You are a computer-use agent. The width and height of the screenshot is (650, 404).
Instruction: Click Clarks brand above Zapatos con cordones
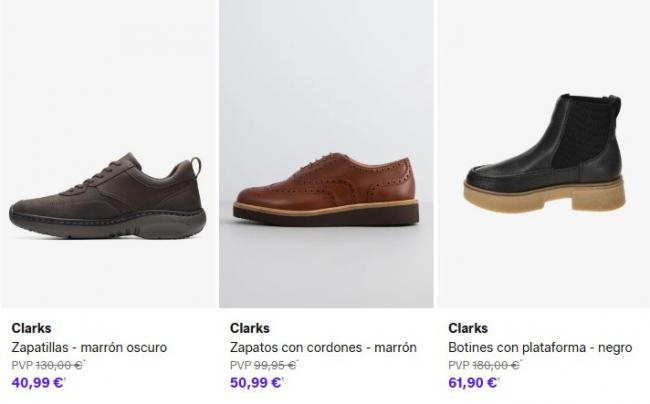249,328
